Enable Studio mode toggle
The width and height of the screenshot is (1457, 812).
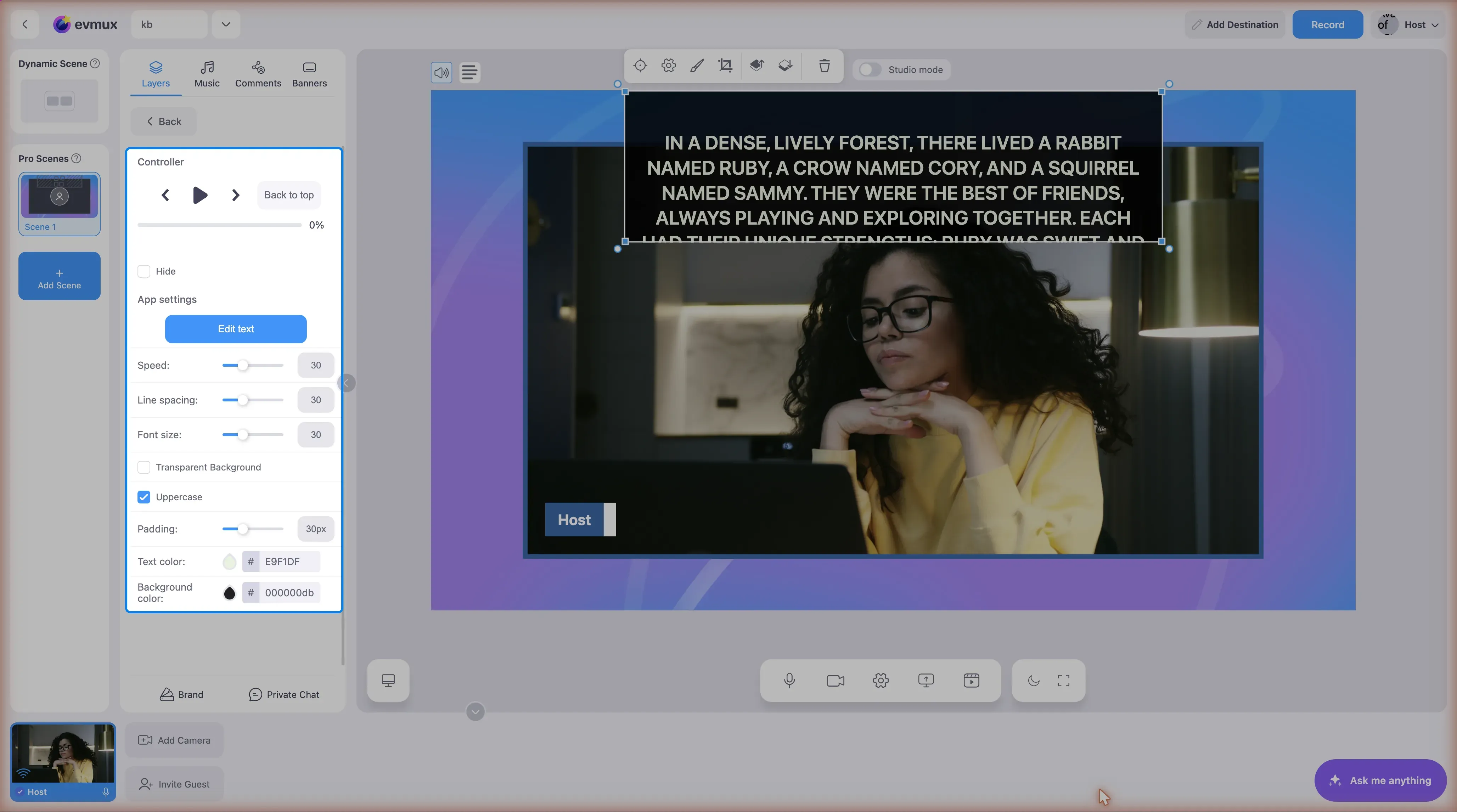tap(869, 69)
